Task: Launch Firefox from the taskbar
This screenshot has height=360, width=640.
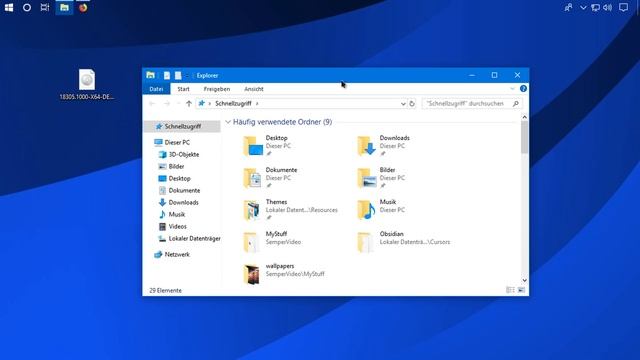Action: [x=83, y=7]
